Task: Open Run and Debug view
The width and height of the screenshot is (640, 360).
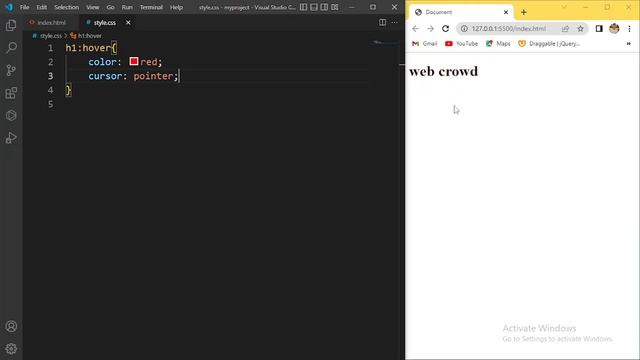Action: [11, 138]
